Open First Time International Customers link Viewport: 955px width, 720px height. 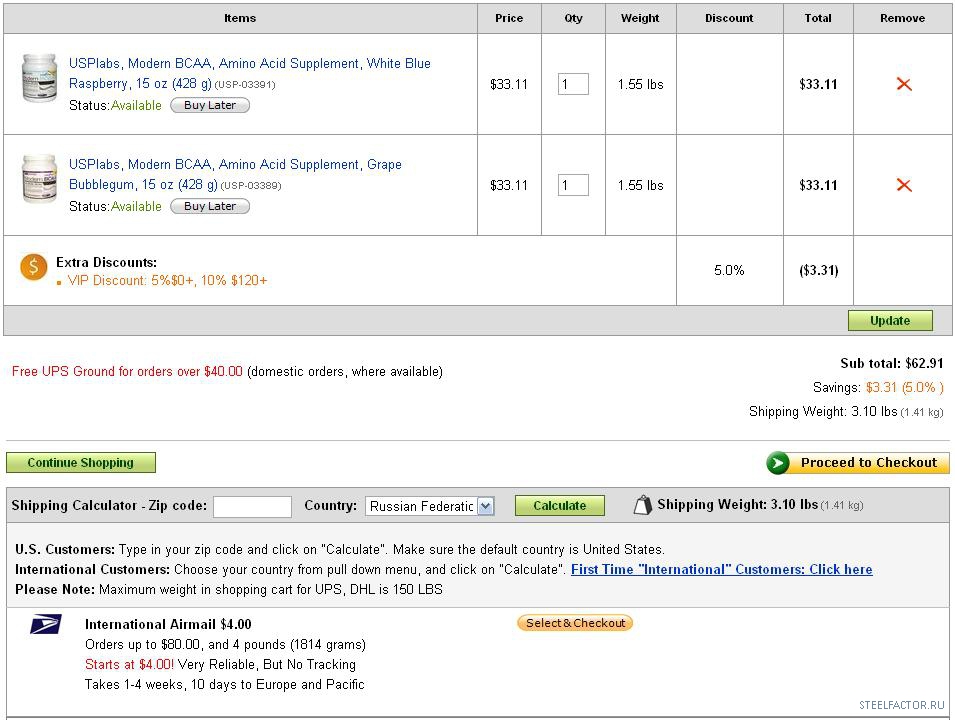click(721, 569)
